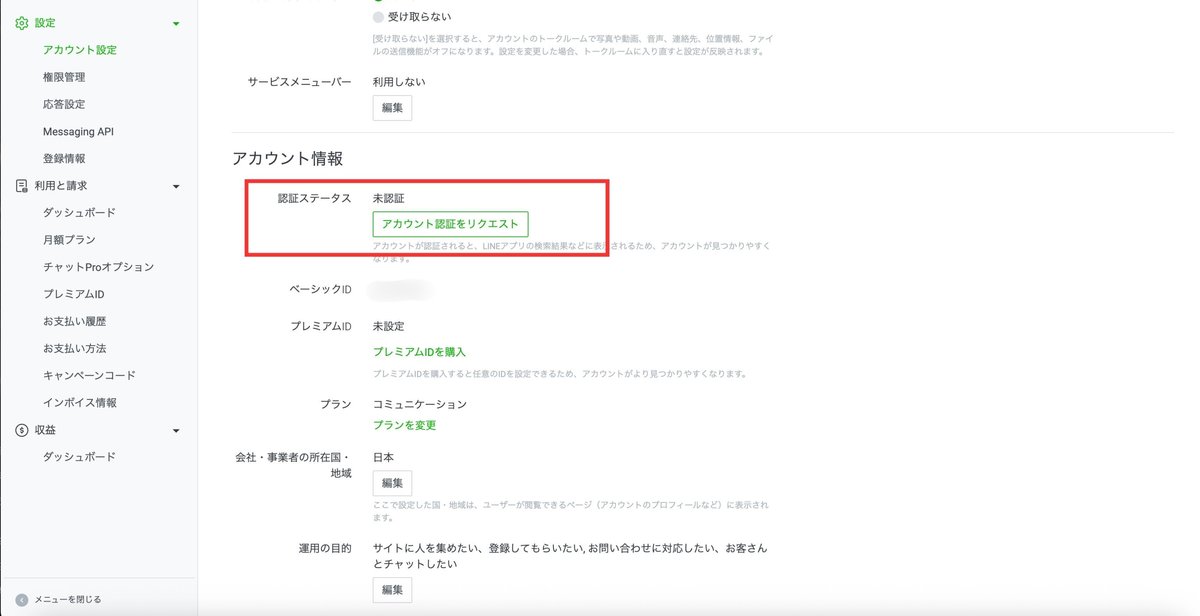Select the 受け取らない radio option

point(378,17)
